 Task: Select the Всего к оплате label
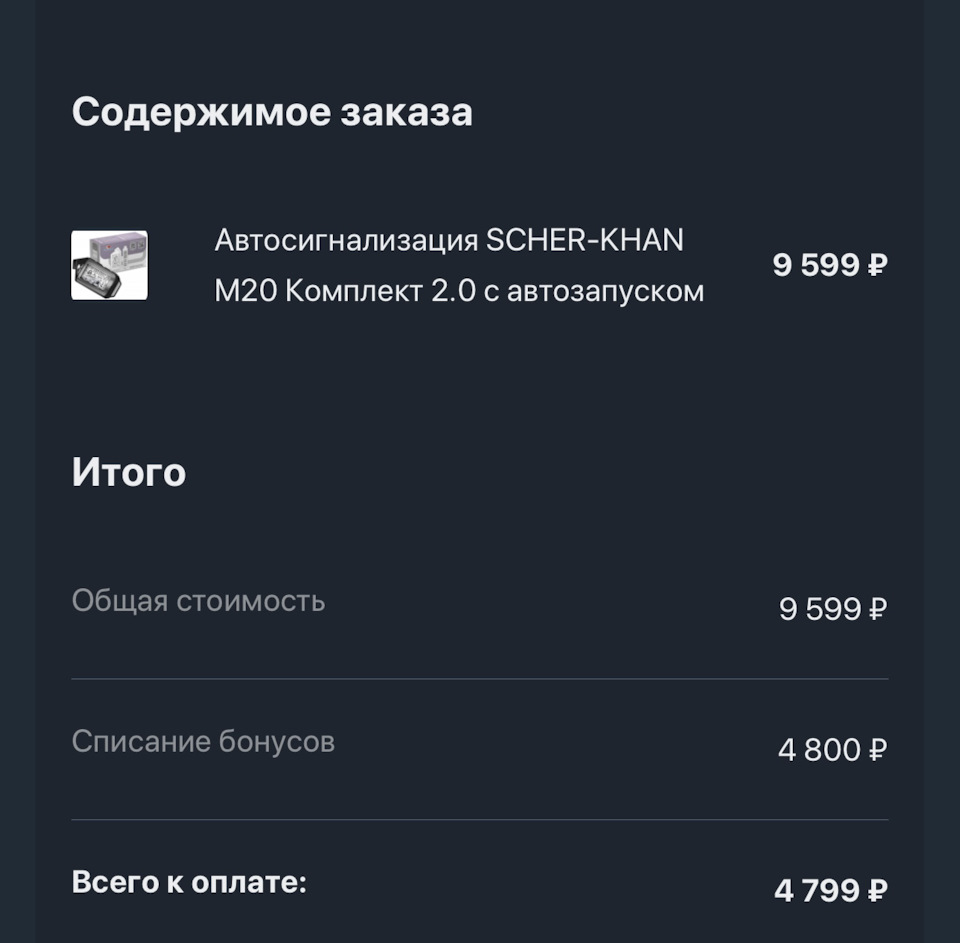189,883
